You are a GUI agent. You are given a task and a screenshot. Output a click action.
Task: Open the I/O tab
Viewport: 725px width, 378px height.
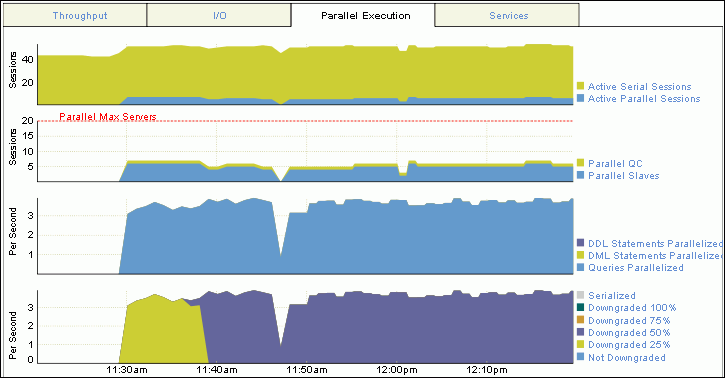point(219,15)
